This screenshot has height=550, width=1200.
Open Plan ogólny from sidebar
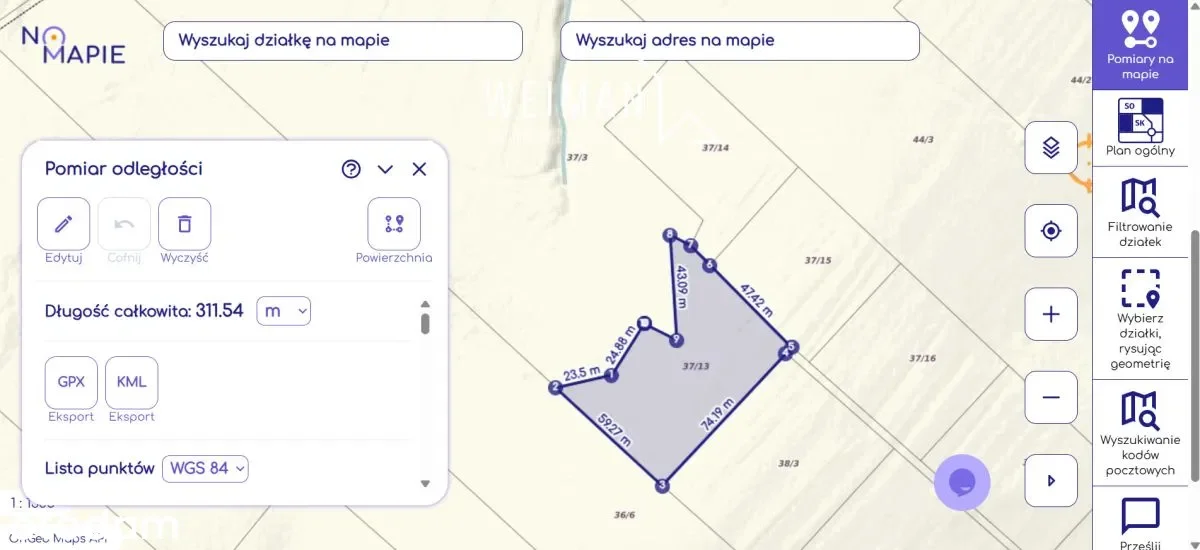[x=1140, y=127]
